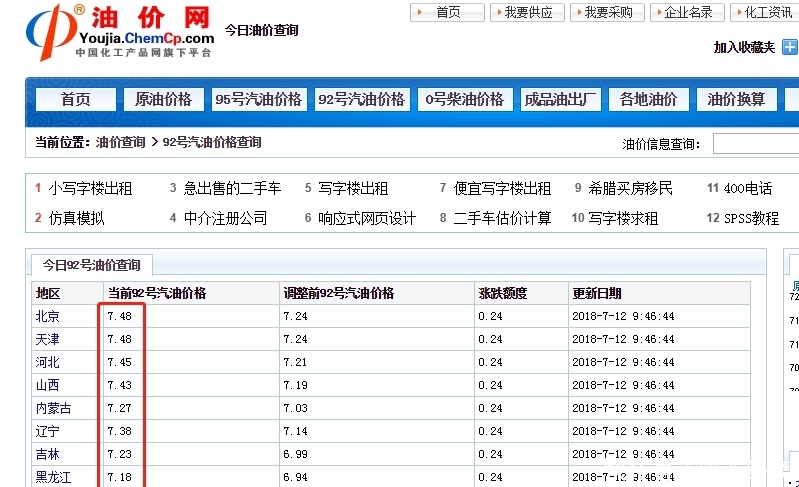Open the 希腊买房移民 ad link
Image resolution: width=799 pixels, height=487 pixels.
[631, 188]
